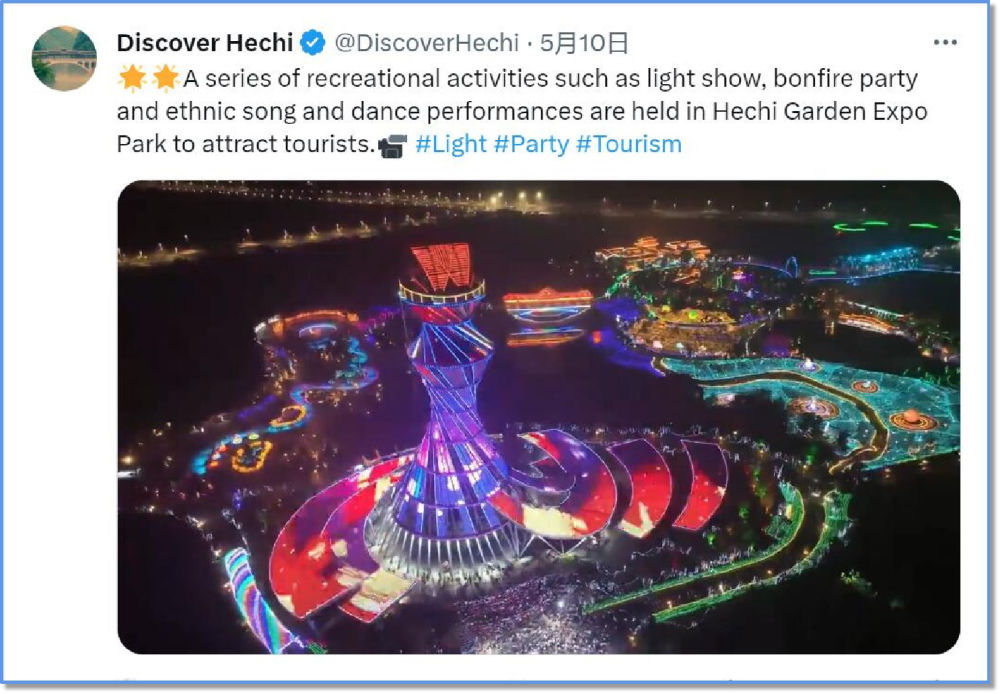Open the 5月10日 post date link
Screen dimensions: 1000x694
point(584,43)
